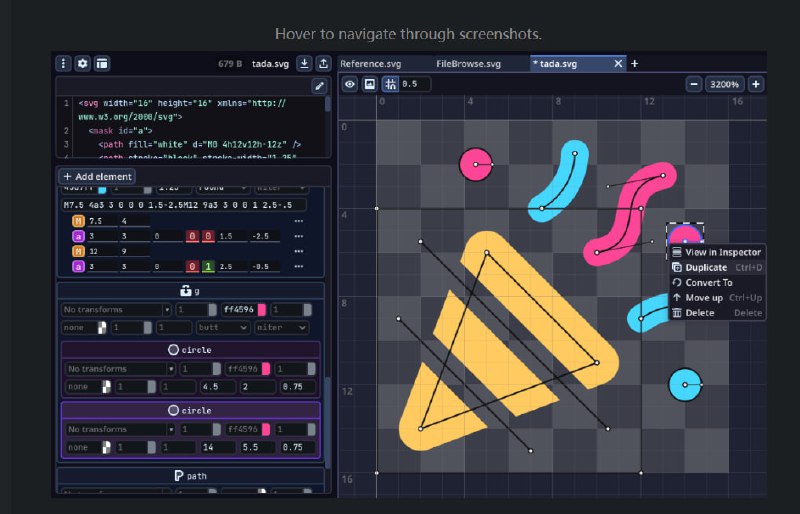
Task: Click the pencil edit icon above code editor
Action: point(319,86)
